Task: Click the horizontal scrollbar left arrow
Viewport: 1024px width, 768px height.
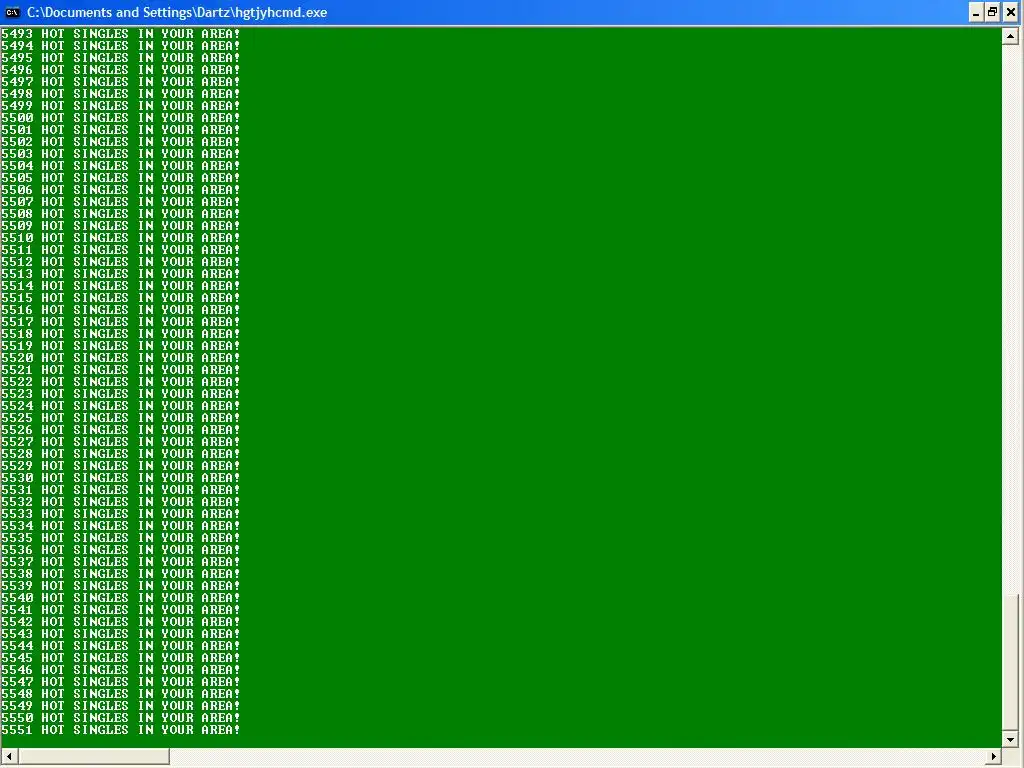Action: pyautogui.click(x=9, y=757)
